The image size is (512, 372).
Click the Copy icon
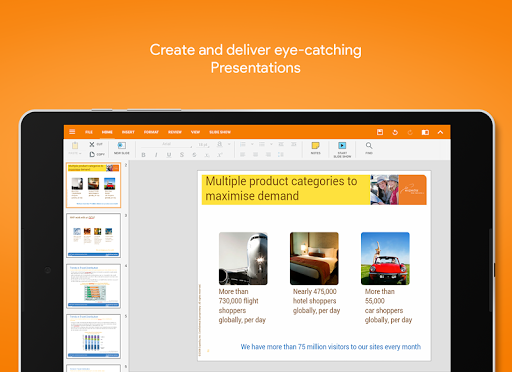click(x=92, y=154)
